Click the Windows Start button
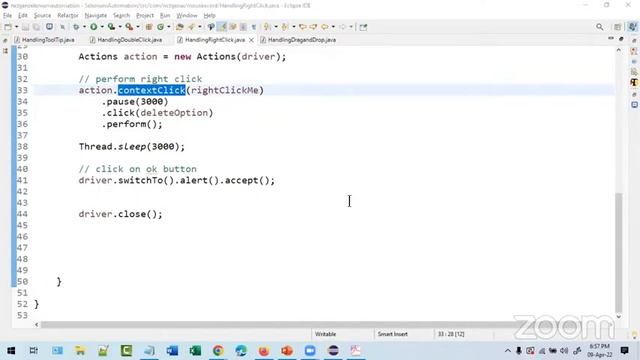 (x=11, y=350)
